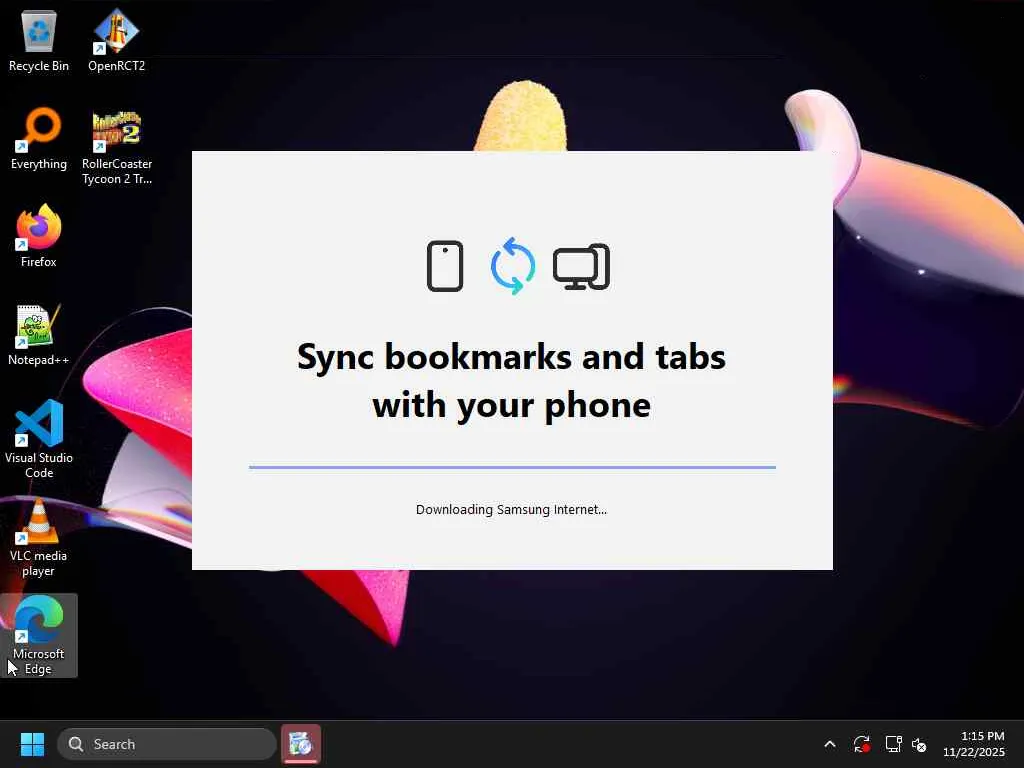
Task: Show hidden system tray icons chevron
Action: 829,744
